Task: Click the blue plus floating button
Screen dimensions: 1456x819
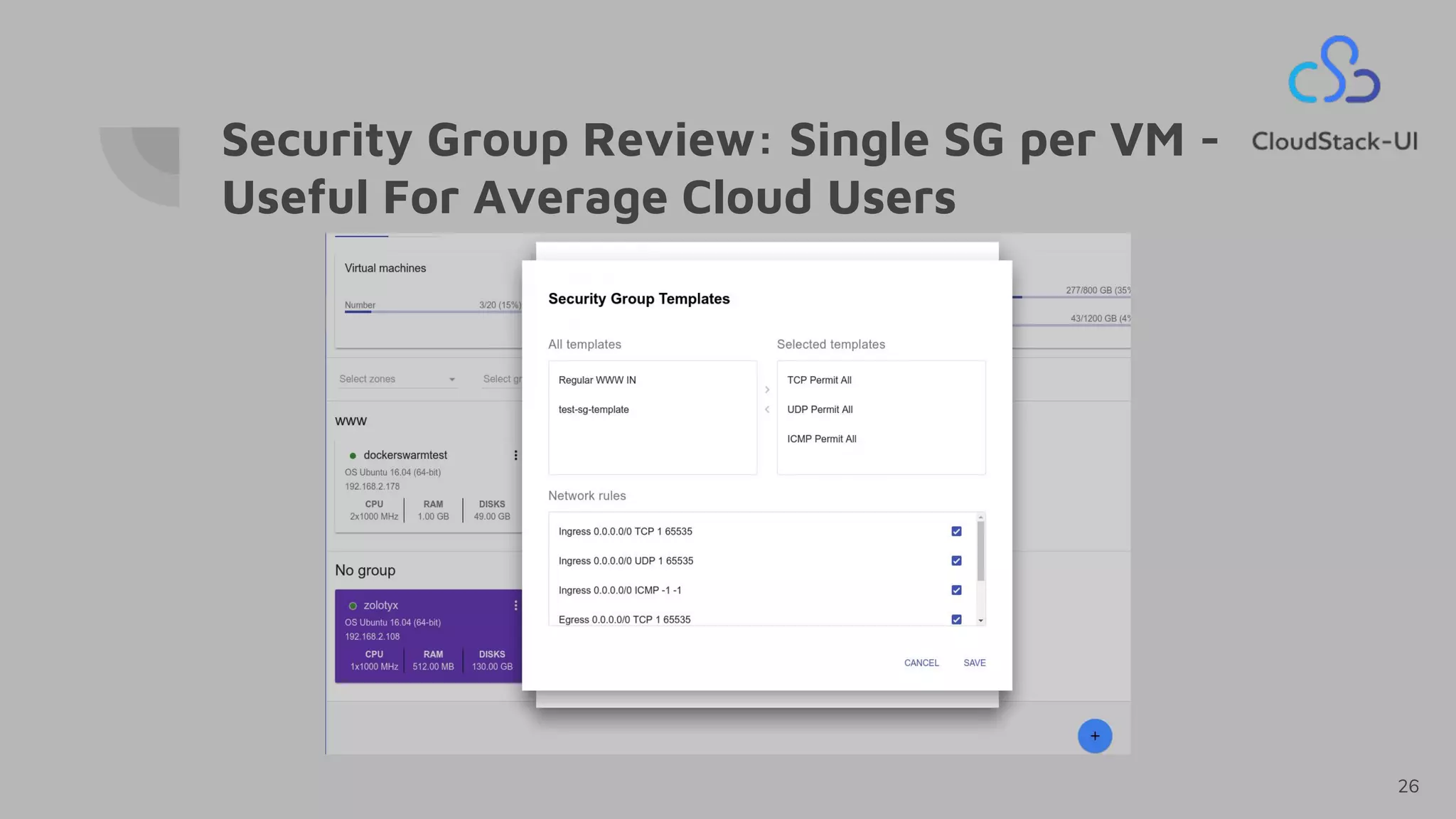Action: click(1094, 736)
